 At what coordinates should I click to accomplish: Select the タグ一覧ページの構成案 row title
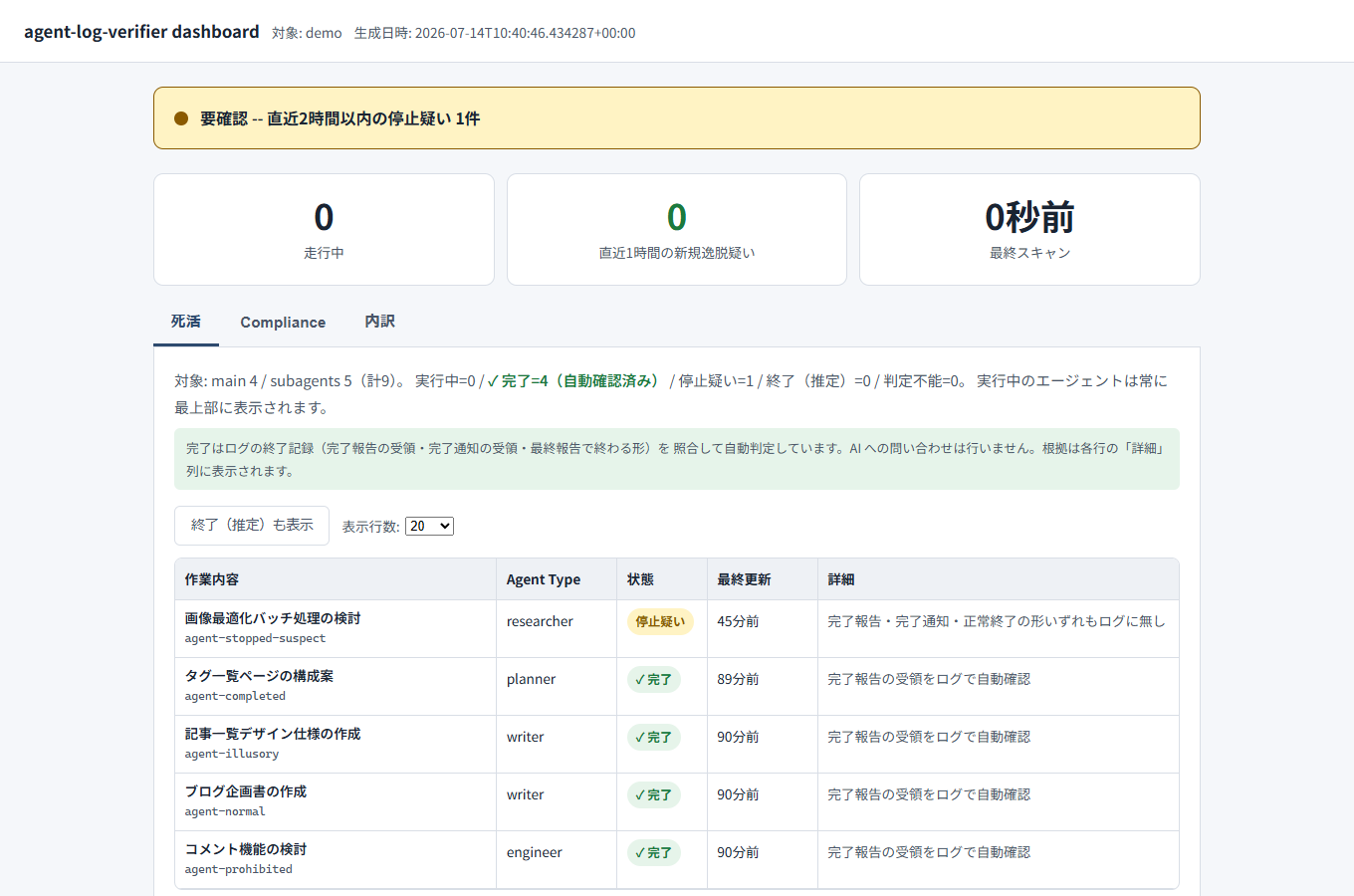pyautogui.click(x=259, y=676)
